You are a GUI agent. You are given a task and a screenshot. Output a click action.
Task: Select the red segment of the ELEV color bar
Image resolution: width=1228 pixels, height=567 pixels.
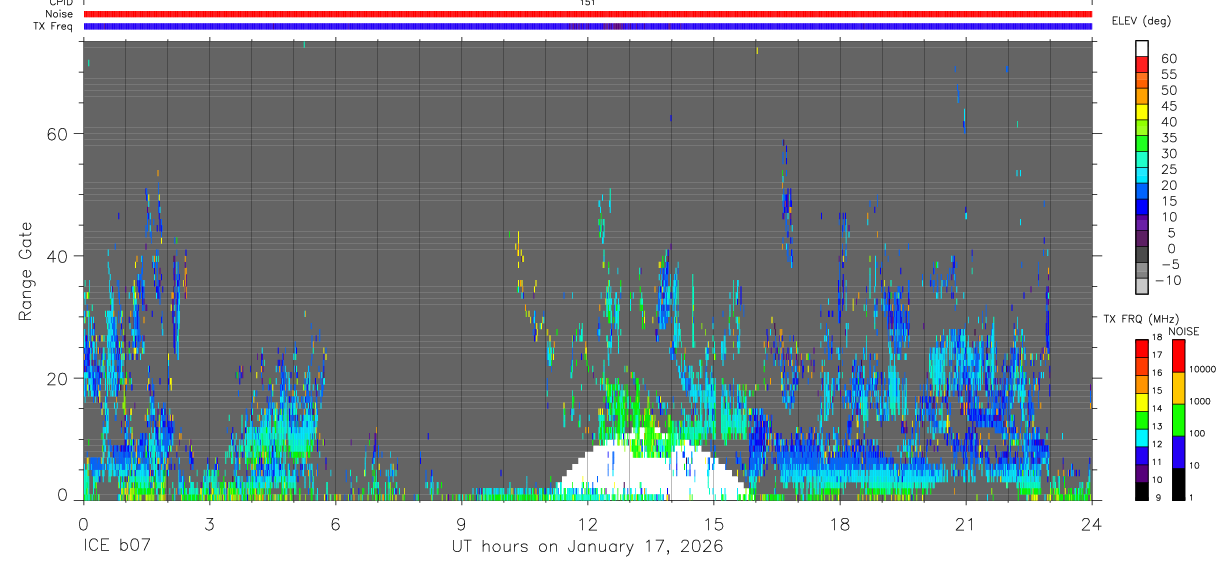[1142, 64]
